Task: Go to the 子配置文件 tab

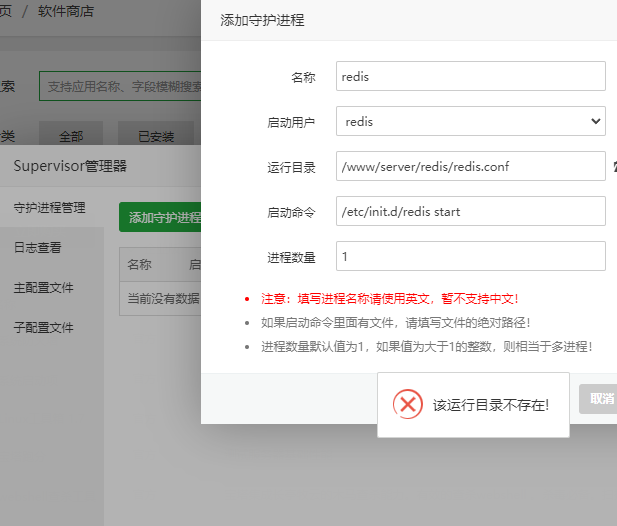Action: pos(43,327)
